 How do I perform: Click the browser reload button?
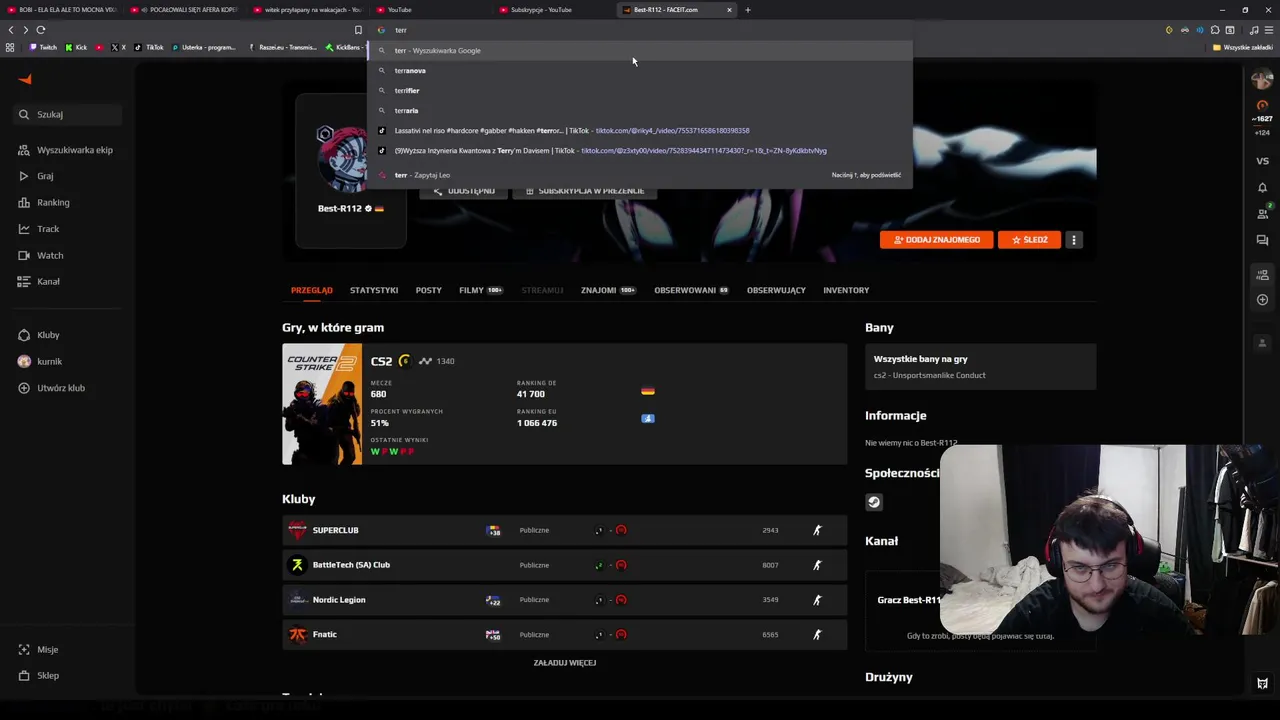[41, 30]
